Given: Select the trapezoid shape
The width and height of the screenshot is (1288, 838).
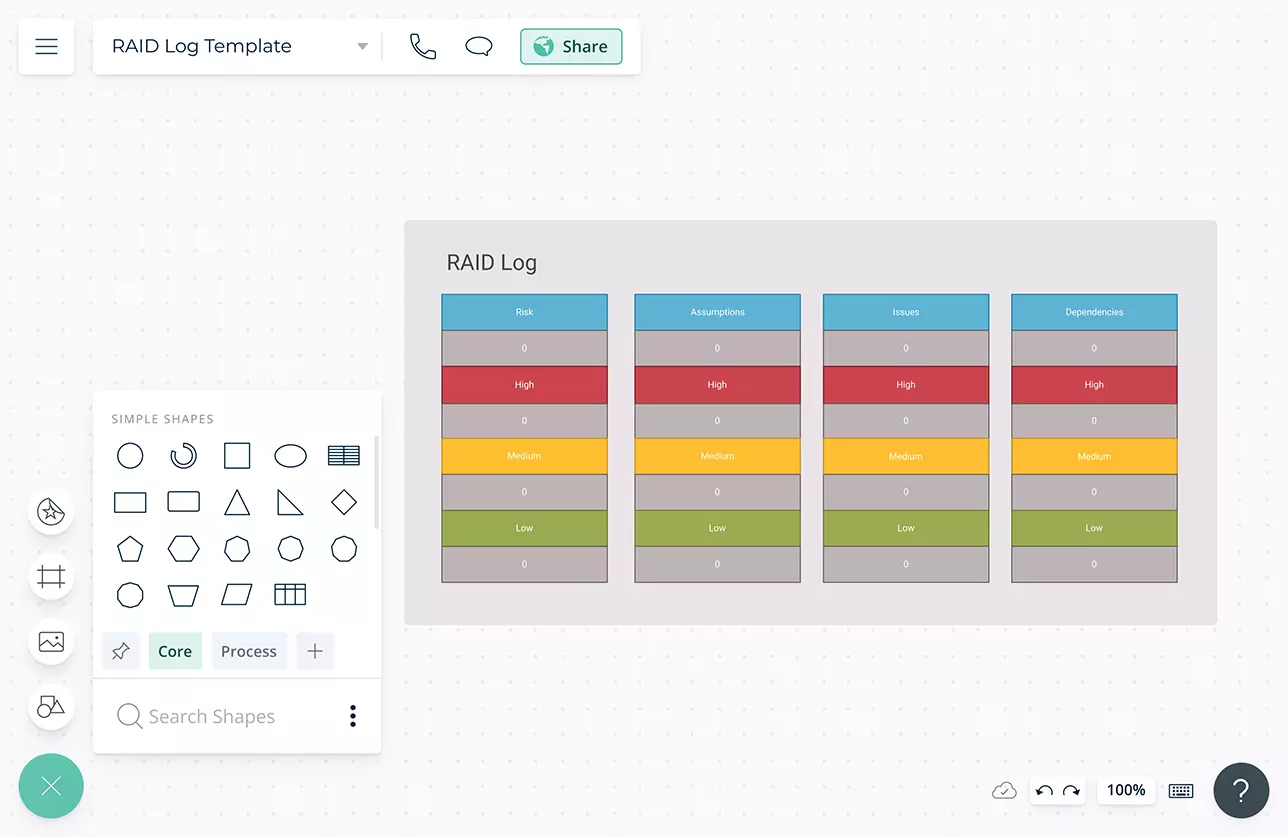Looking at the screenshot, I should tap(183, 595).
